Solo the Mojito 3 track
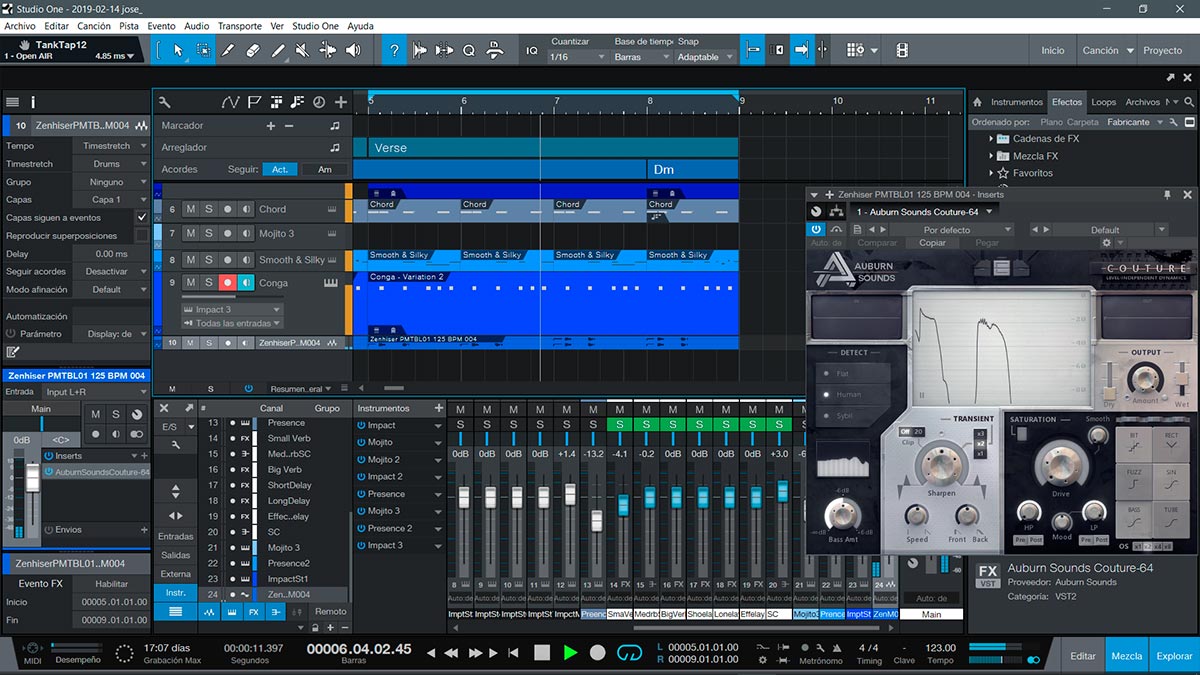1200x675 pixels. click(209, 233)
